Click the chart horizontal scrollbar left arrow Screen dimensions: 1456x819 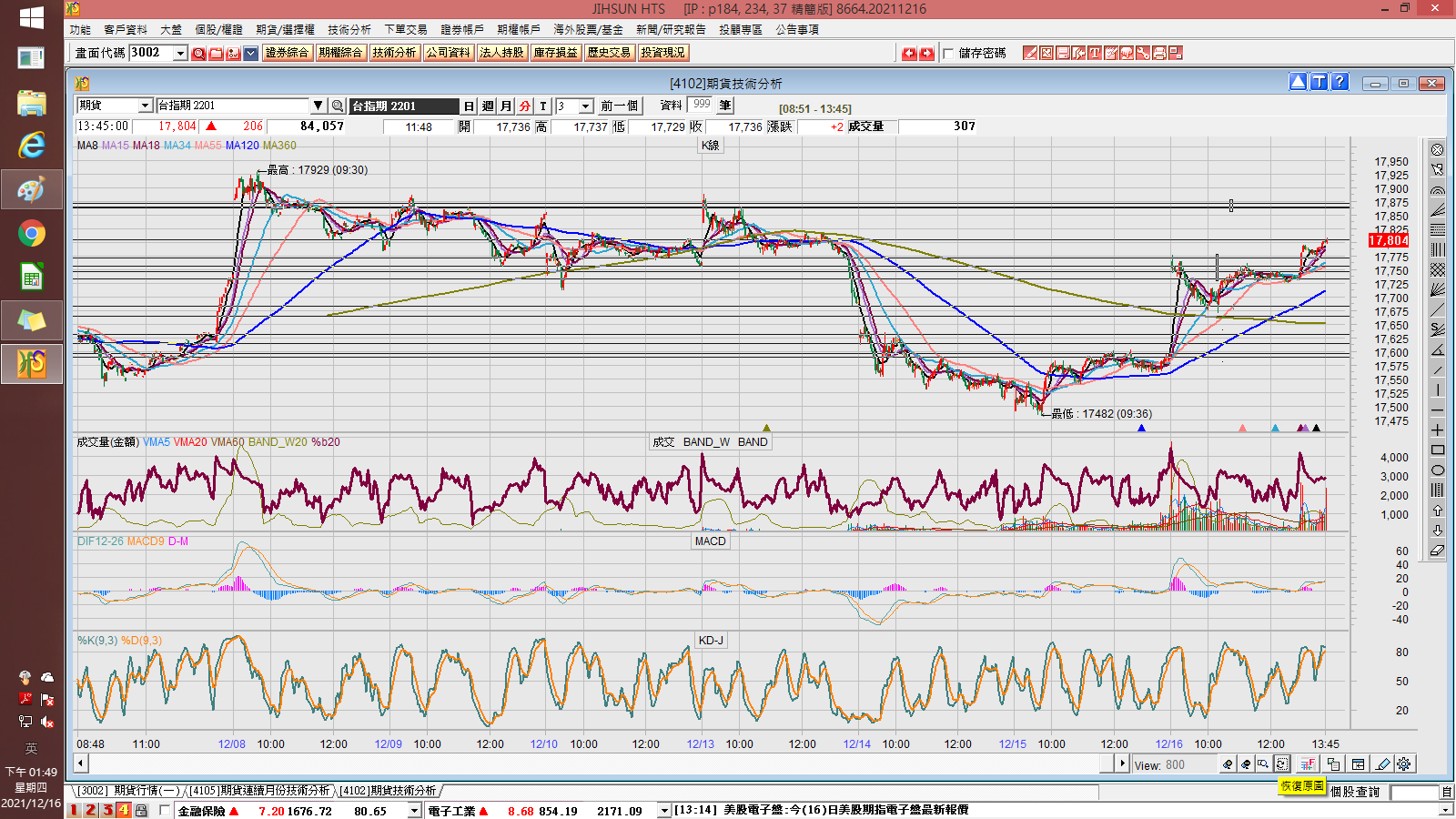click(81, 763)
